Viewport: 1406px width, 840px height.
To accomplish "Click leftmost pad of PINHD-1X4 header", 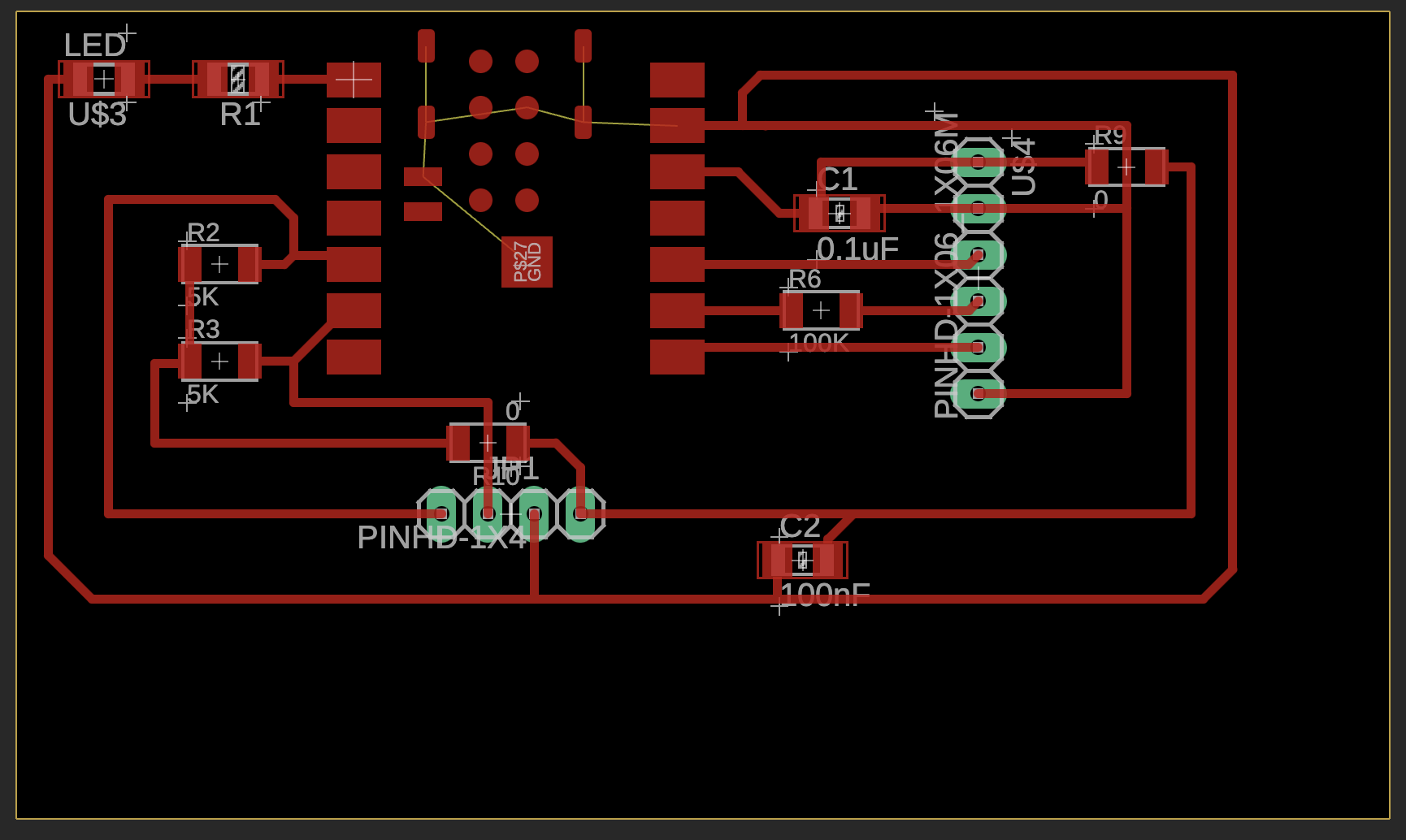I will 441,513.
